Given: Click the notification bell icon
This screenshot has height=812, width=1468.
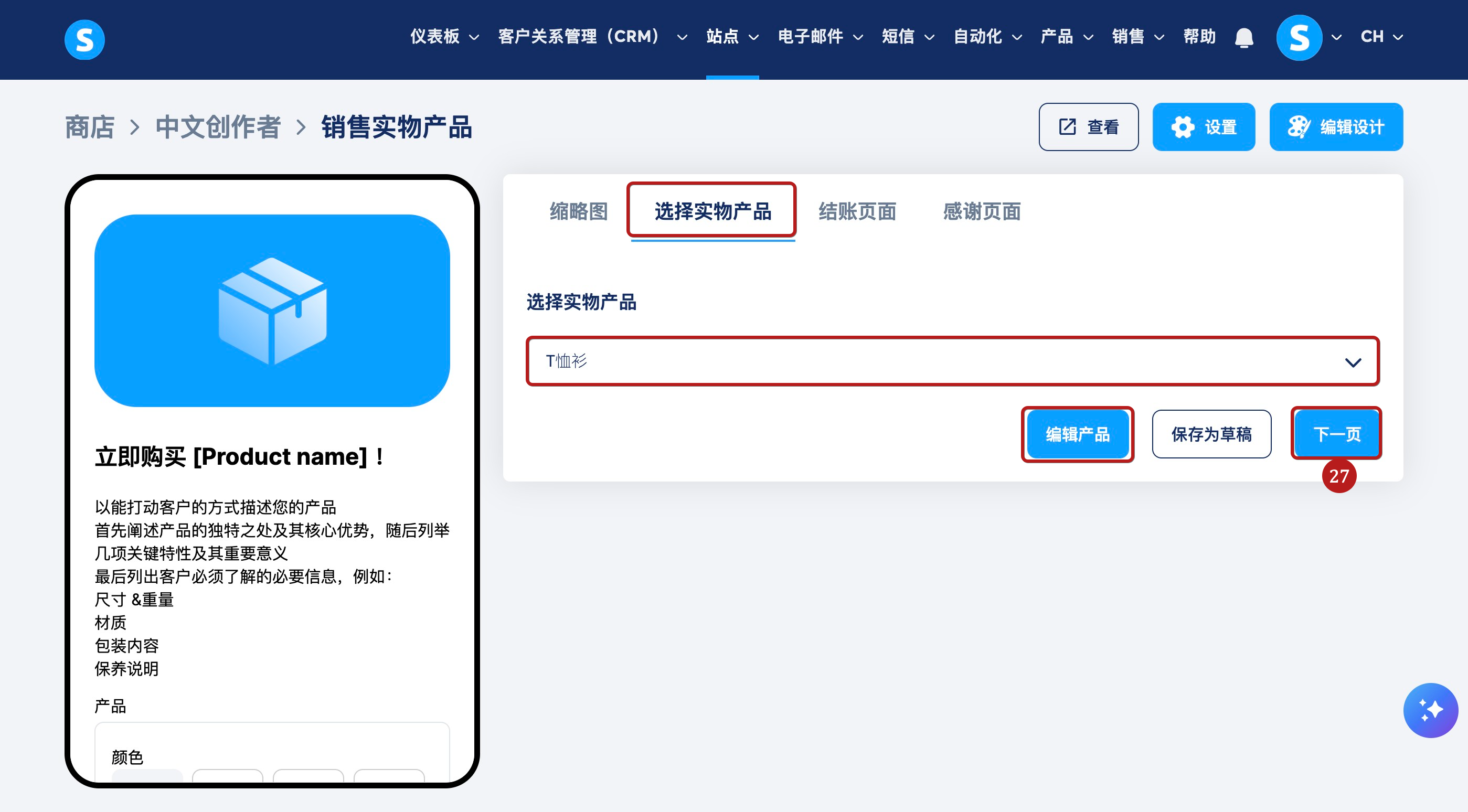Looking at the screenshot, I should pos(1243,38).
